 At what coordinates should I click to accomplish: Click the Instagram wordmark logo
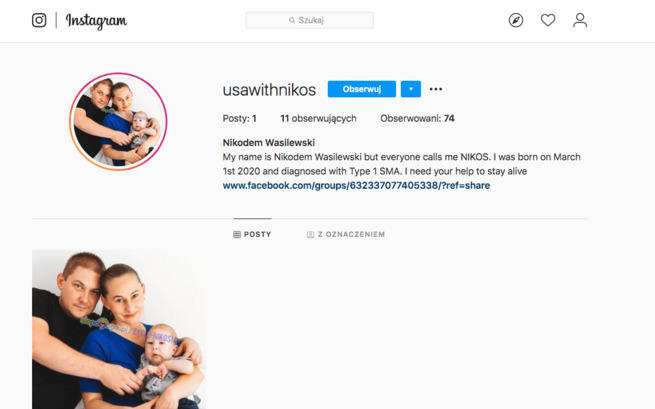pyautogui.click(x=96, y=21)
